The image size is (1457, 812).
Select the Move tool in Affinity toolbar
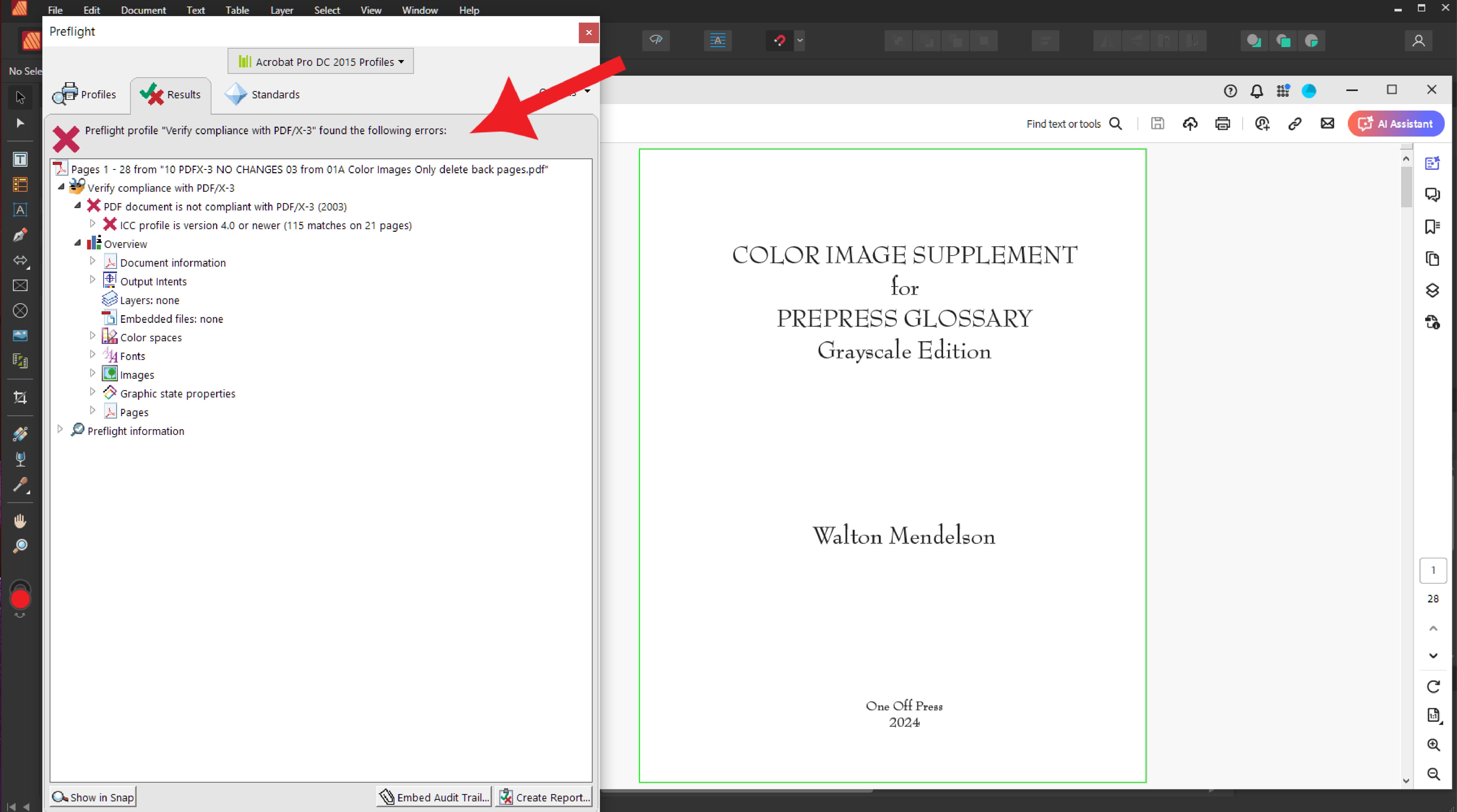coord(20,97)
